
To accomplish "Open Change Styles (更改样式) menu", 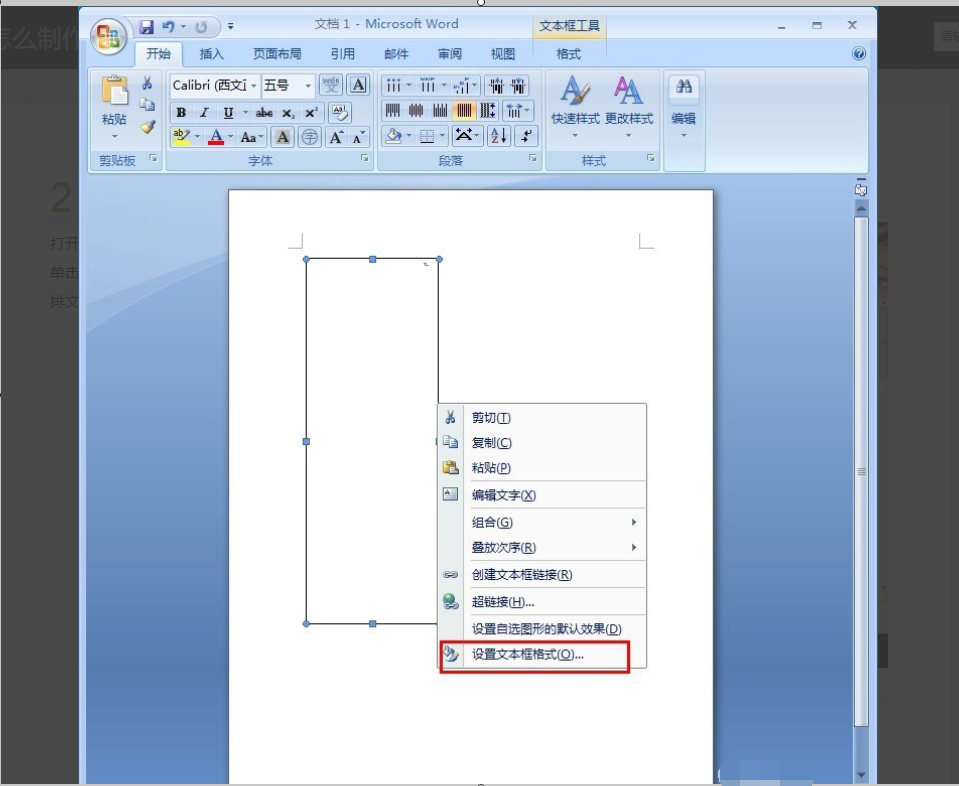I will coord(629,106).
